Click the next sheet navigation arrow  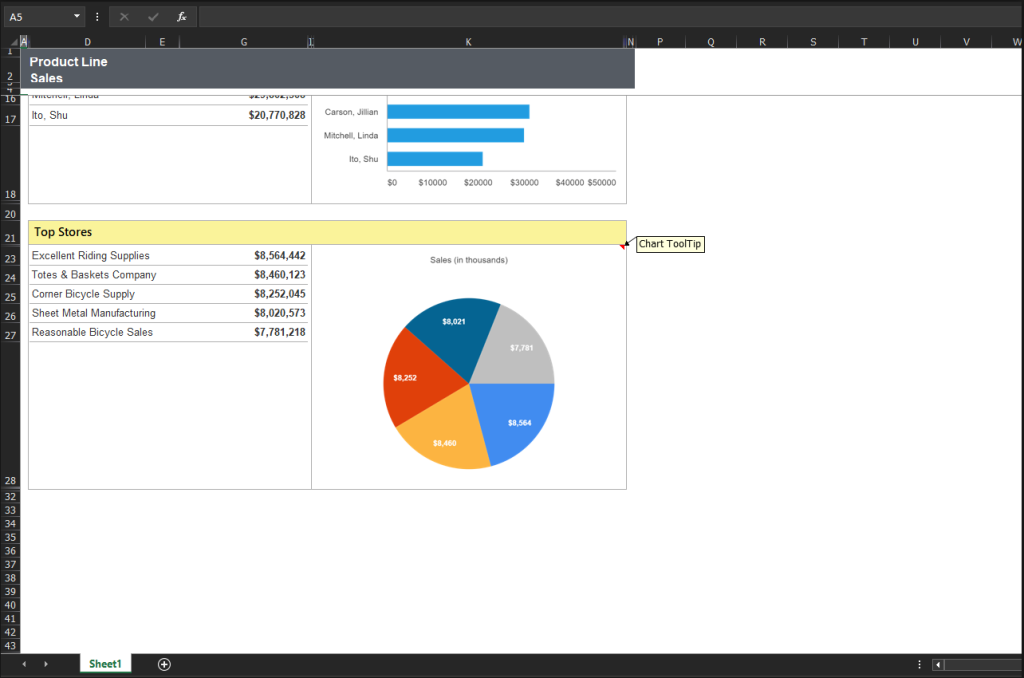46,664
